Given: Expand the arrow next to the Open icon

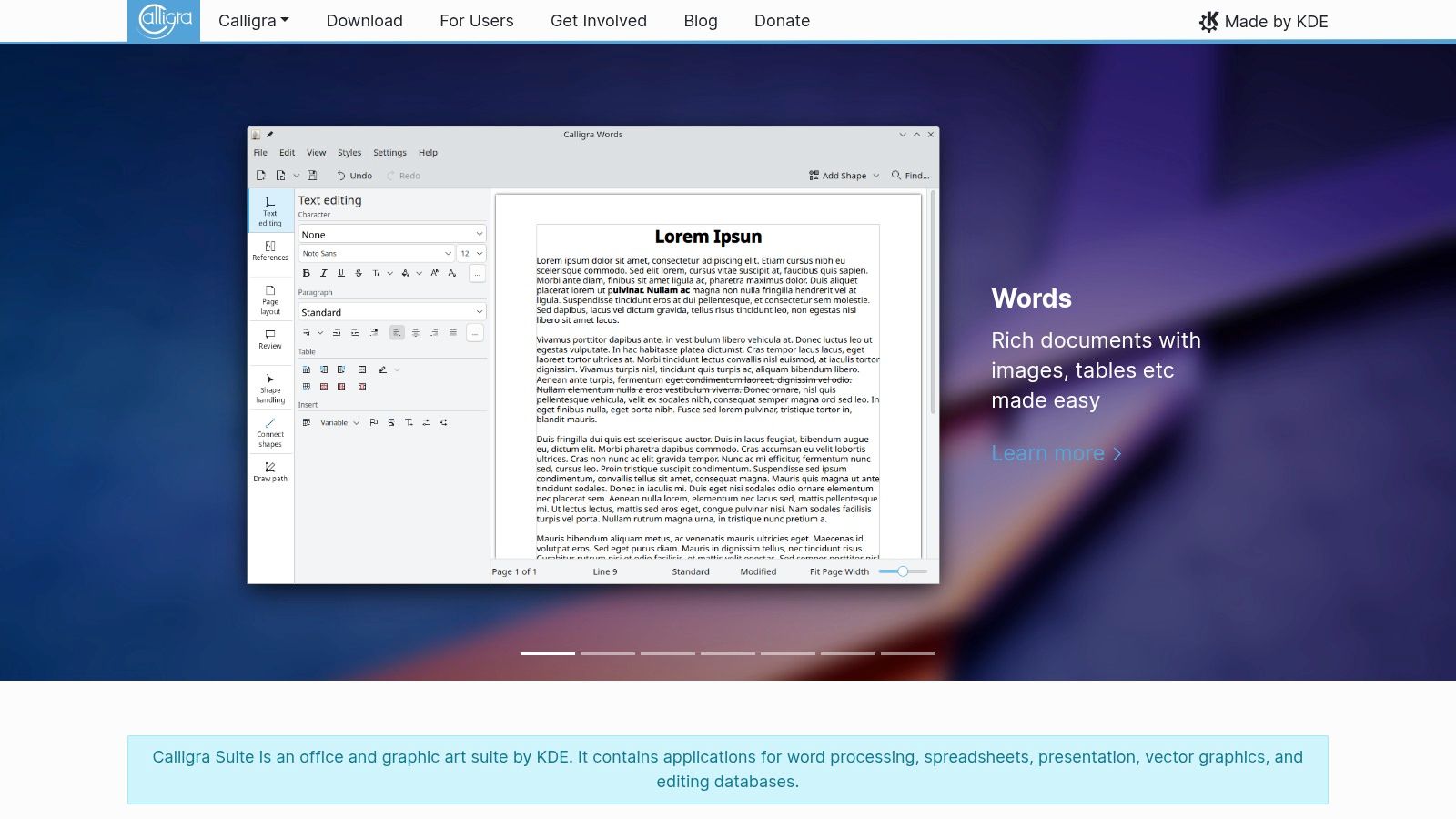Looking at the screenshot, I should click(296, 176).
